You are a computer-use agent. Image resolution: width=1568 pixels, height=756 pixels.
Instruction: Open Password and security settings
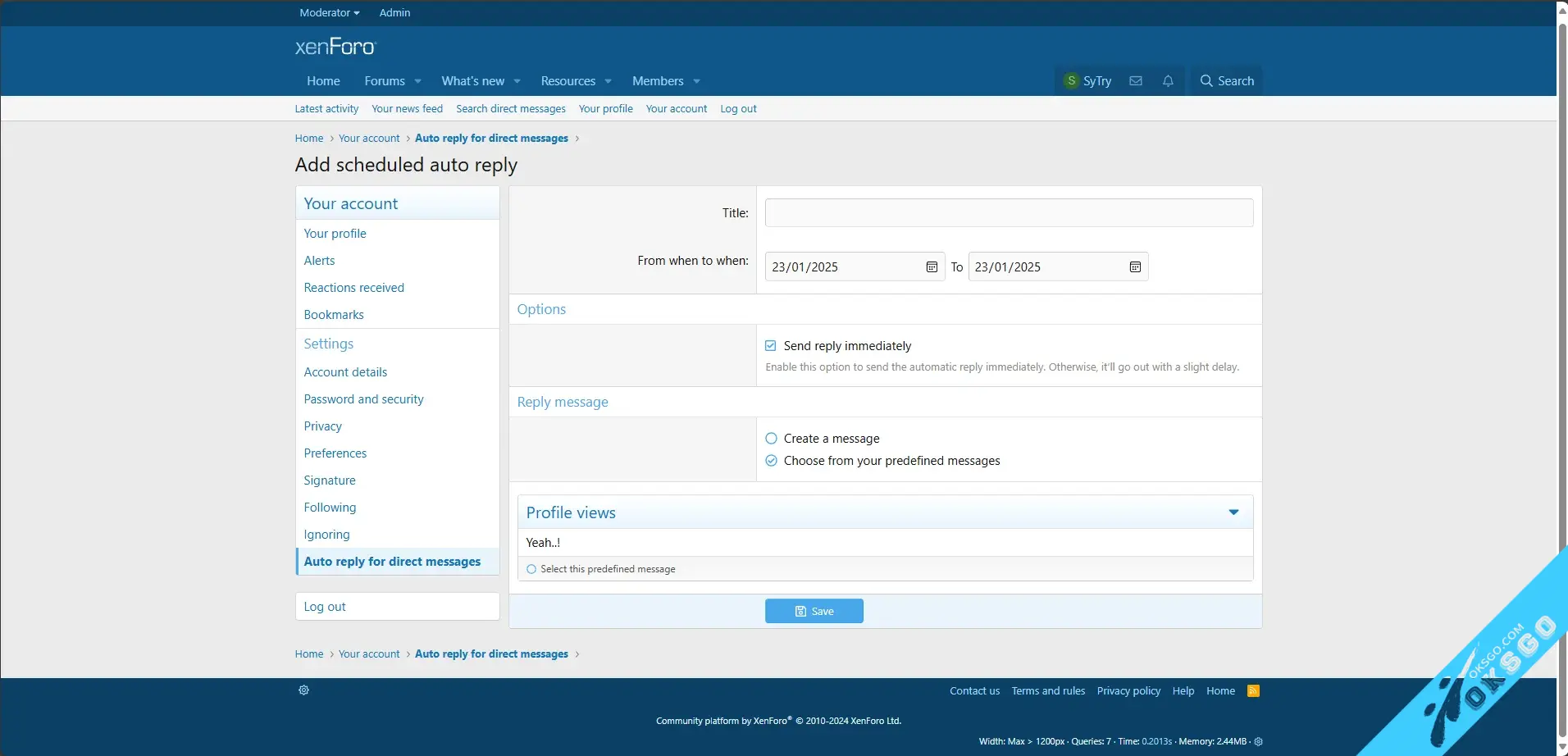(363, 399)
